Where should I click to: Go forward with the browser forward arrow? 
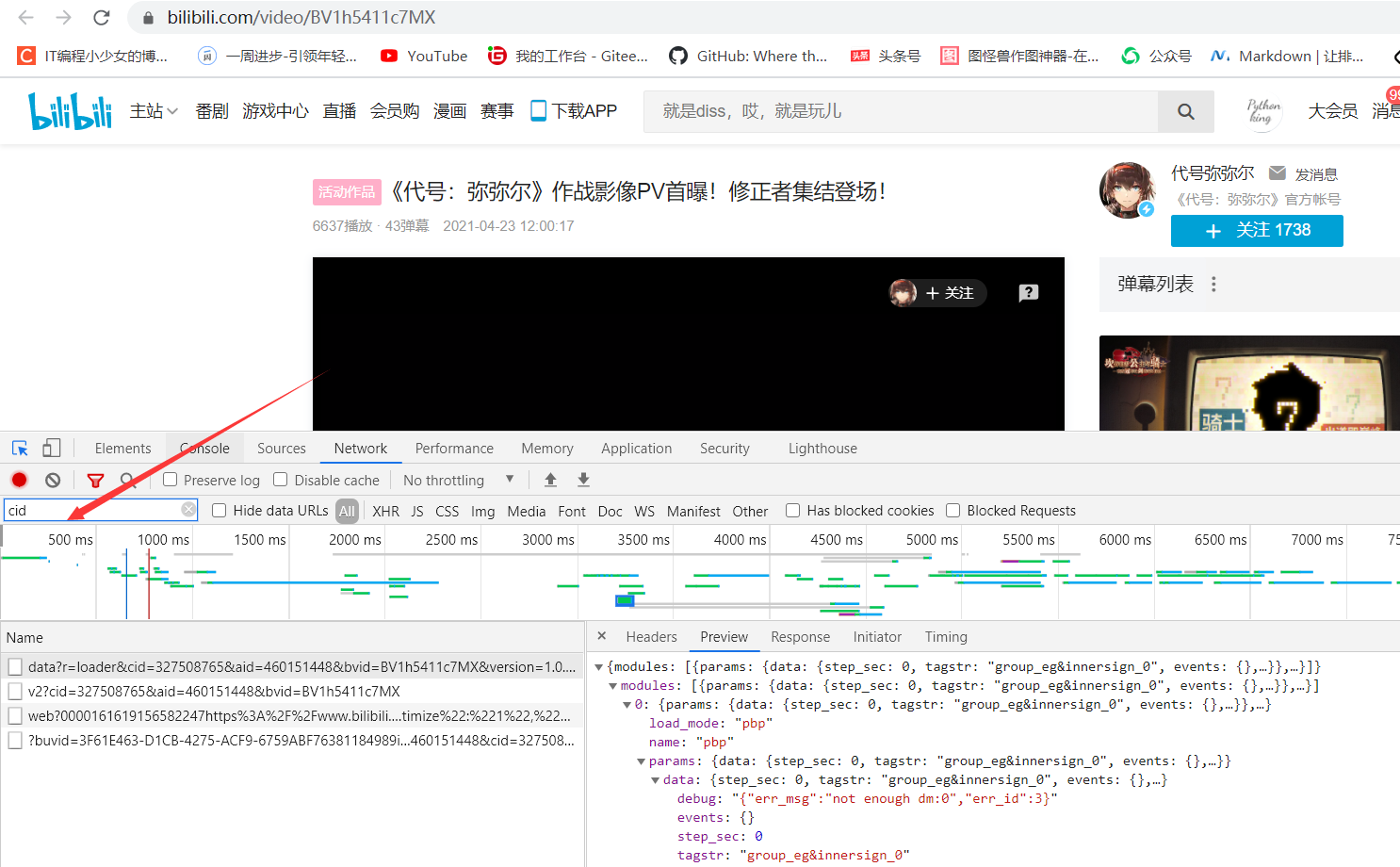point(63,17)
